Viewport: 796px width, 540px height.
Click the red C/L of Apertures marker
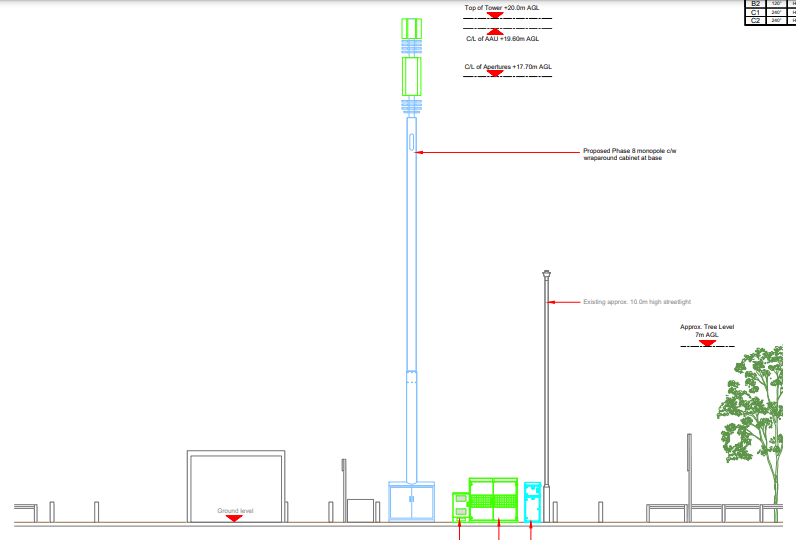[x=507, y=74]
